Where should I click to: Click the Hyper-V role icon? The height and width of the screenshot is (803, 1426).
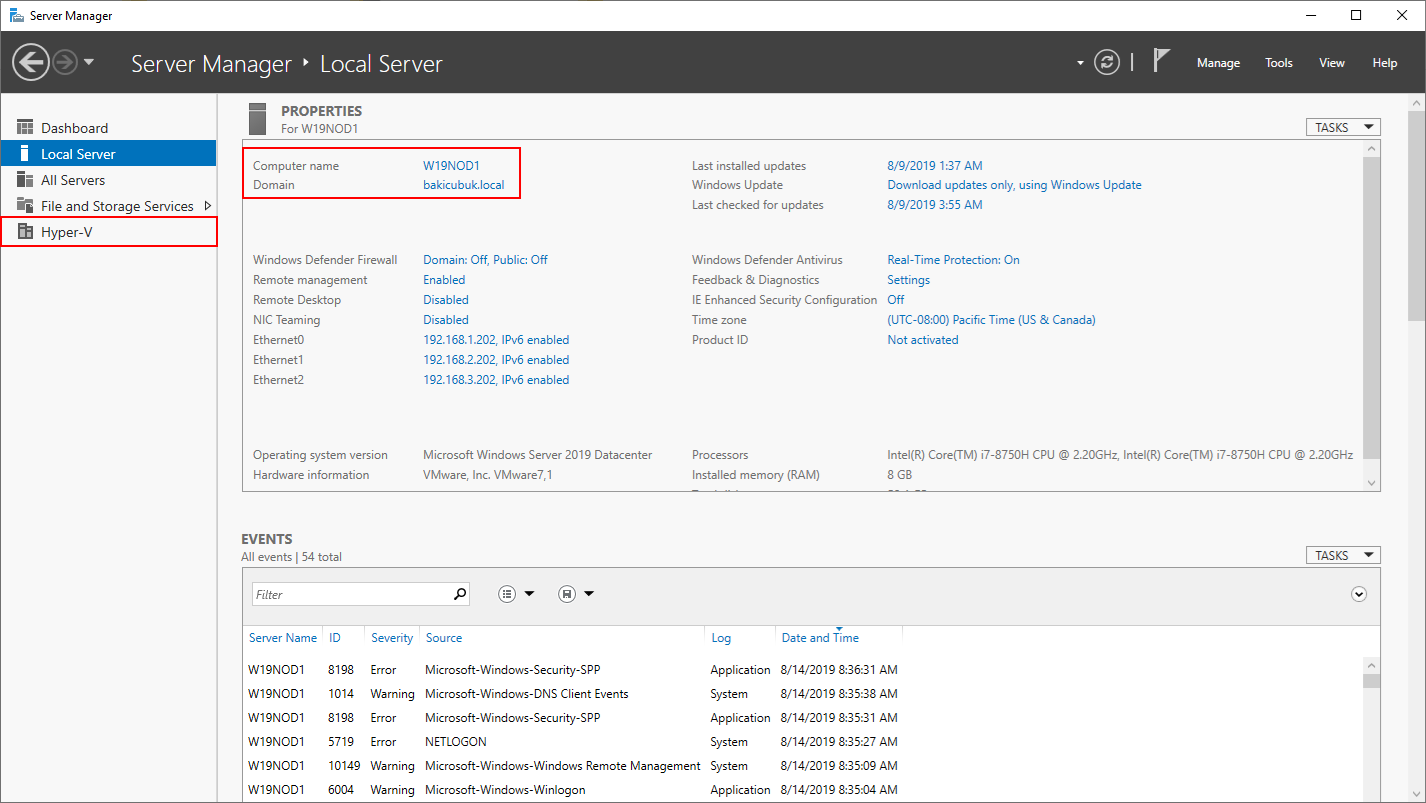[x=25, y=231]
